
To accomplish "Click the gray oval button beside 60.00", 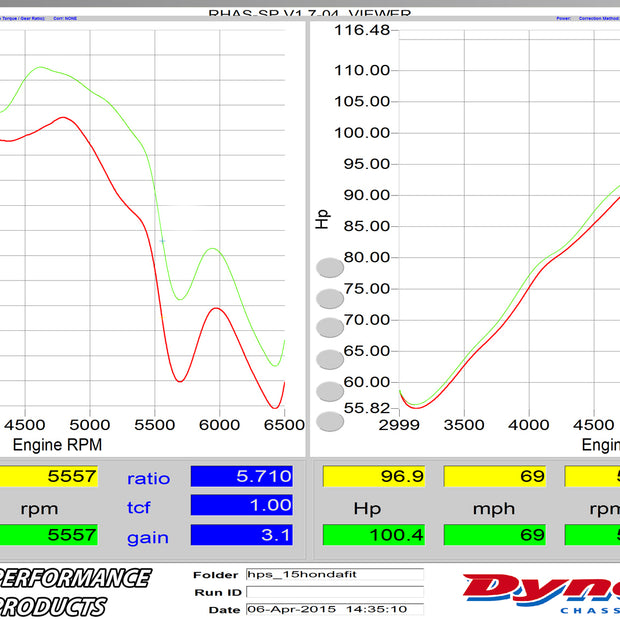I will click(x=330, y=391).
